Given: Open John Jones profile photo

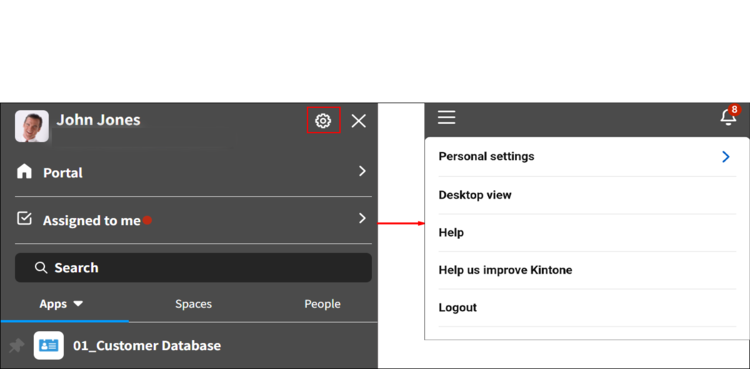Looking at the screenshot, I should 32,126.
